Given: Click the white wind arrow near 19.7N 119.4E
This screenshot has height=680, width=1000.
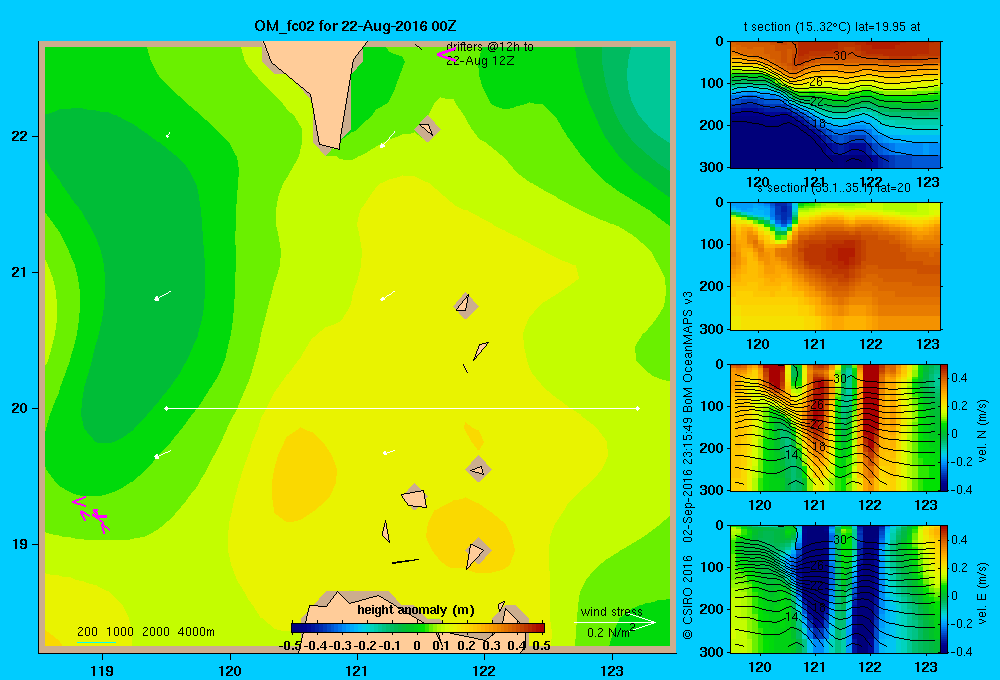Looking at the screenshot, I should 163,454.
